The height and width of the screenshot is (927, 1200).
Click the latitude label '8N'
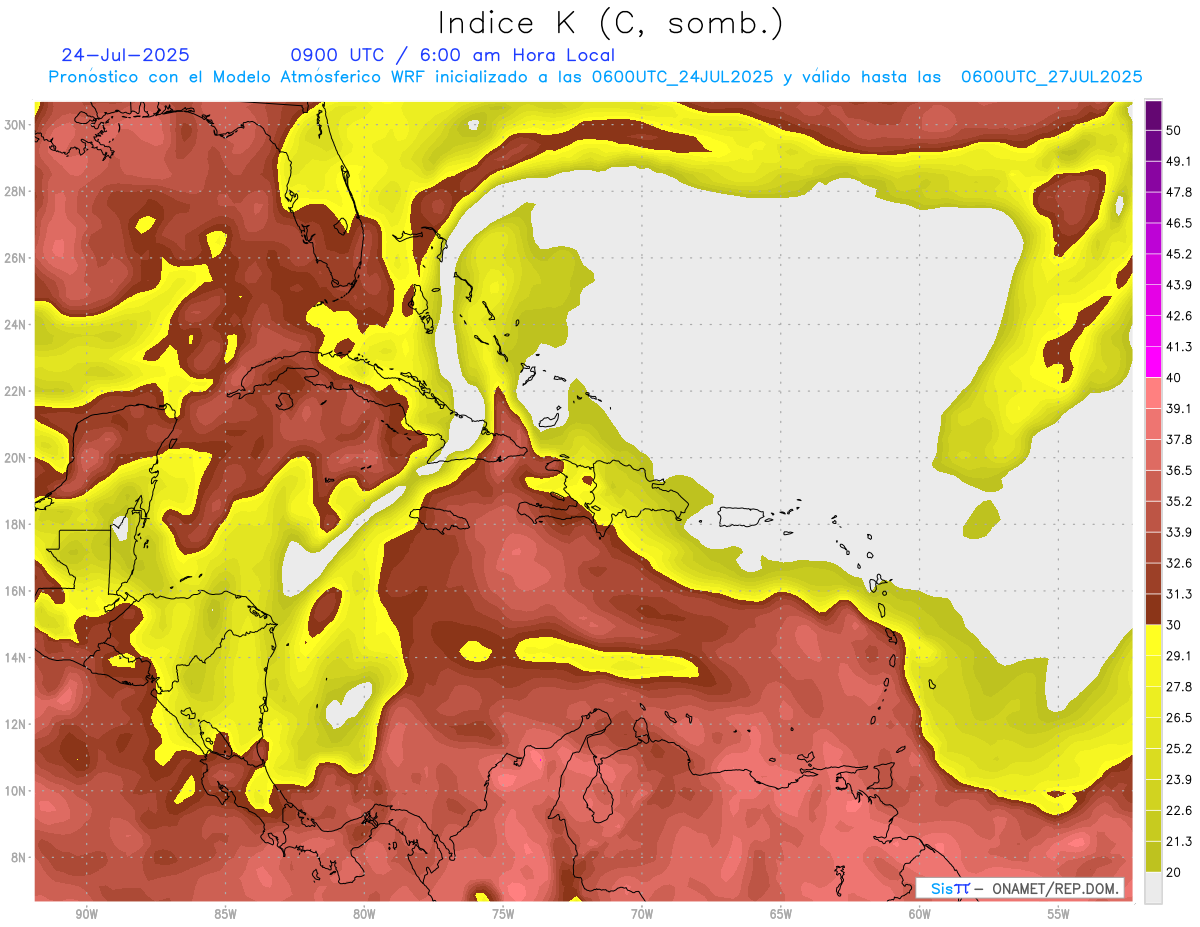18,858
